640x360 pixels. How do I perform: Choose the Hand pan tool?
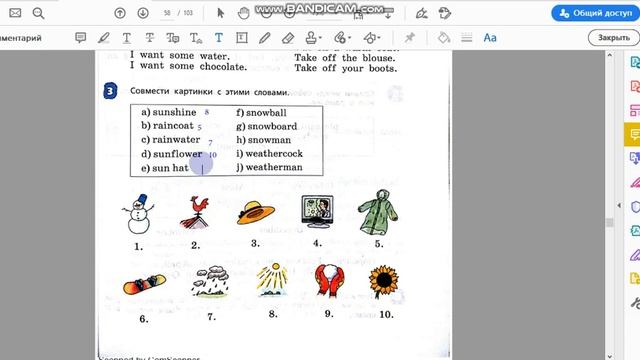244,13
